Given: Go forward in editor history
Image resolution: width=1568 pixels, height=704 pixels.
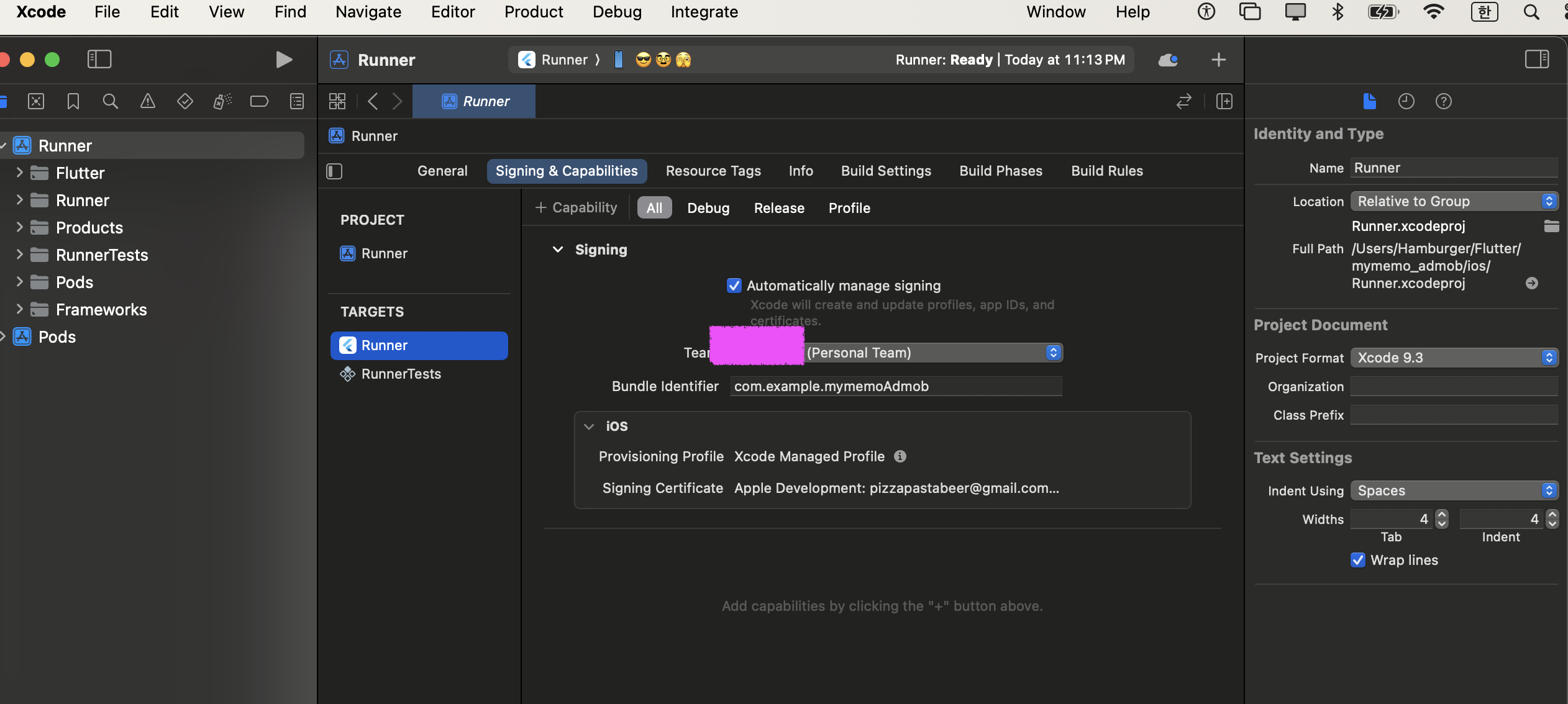Looking at the screenshot, I should coord(398,101).
